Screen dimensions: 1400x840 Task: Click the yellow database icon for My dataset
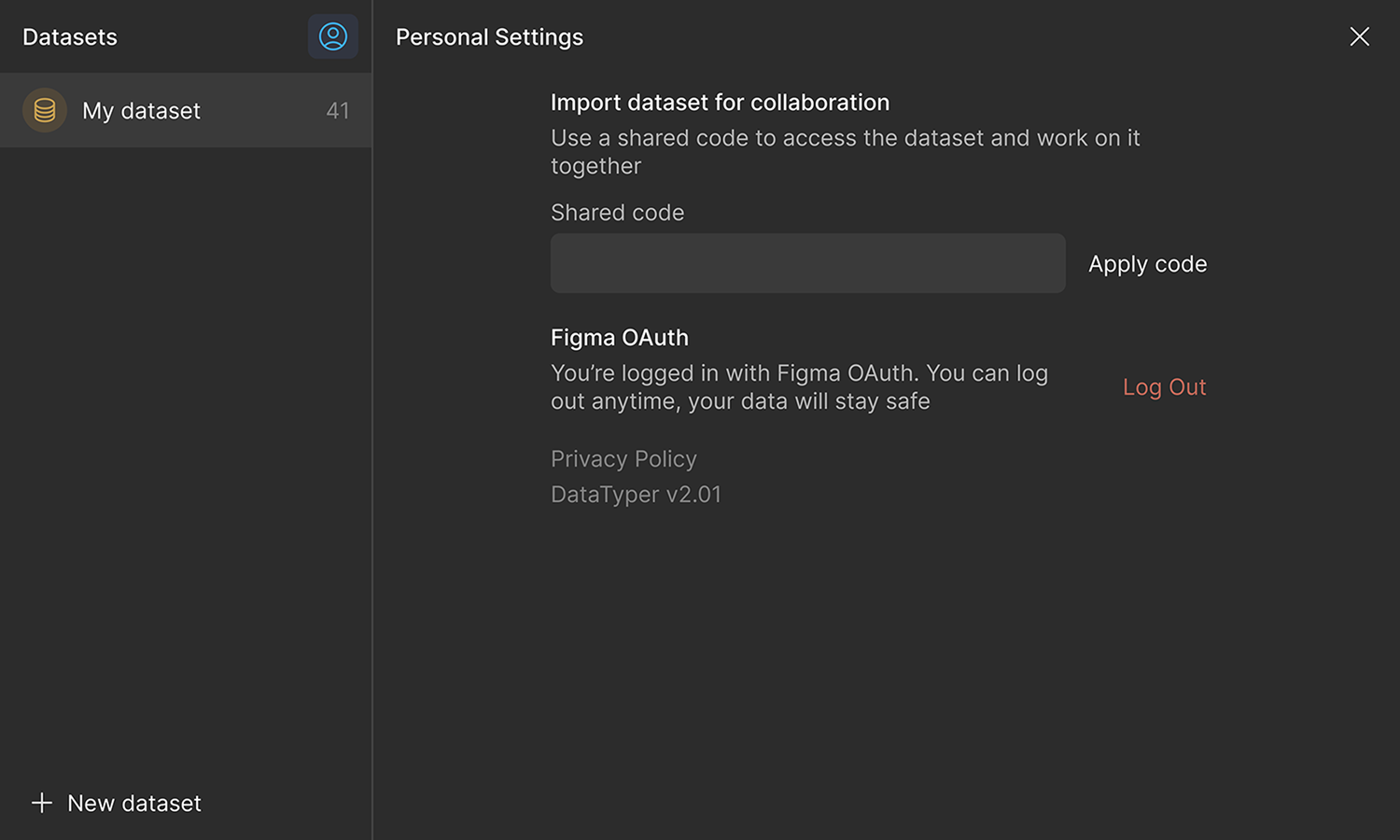[x=44, y=110]
